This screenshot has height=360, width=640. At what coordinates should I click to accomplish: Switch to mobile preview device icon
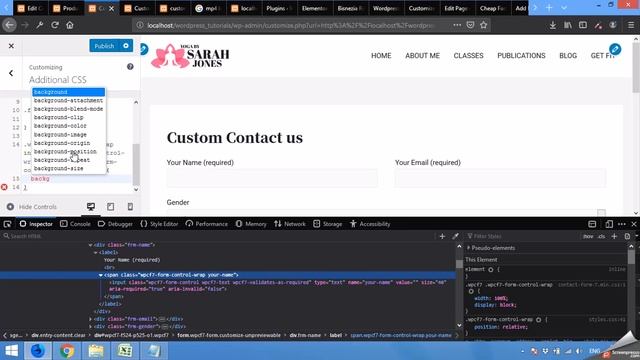[x=130, y=207]
